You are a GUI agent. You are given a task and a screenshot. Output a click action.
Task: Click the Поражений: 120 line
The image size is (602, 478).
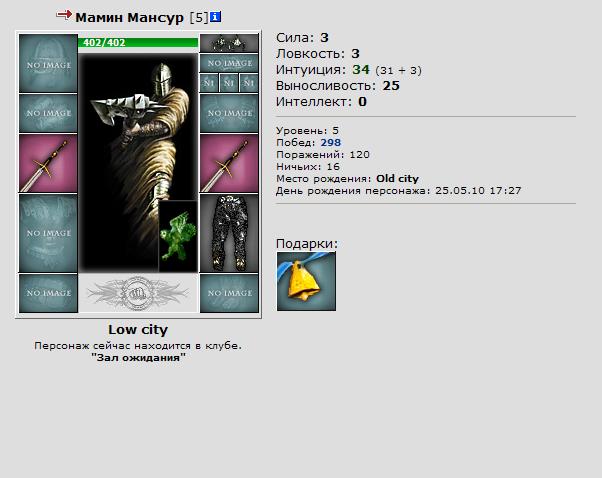(x=323, y=155)
